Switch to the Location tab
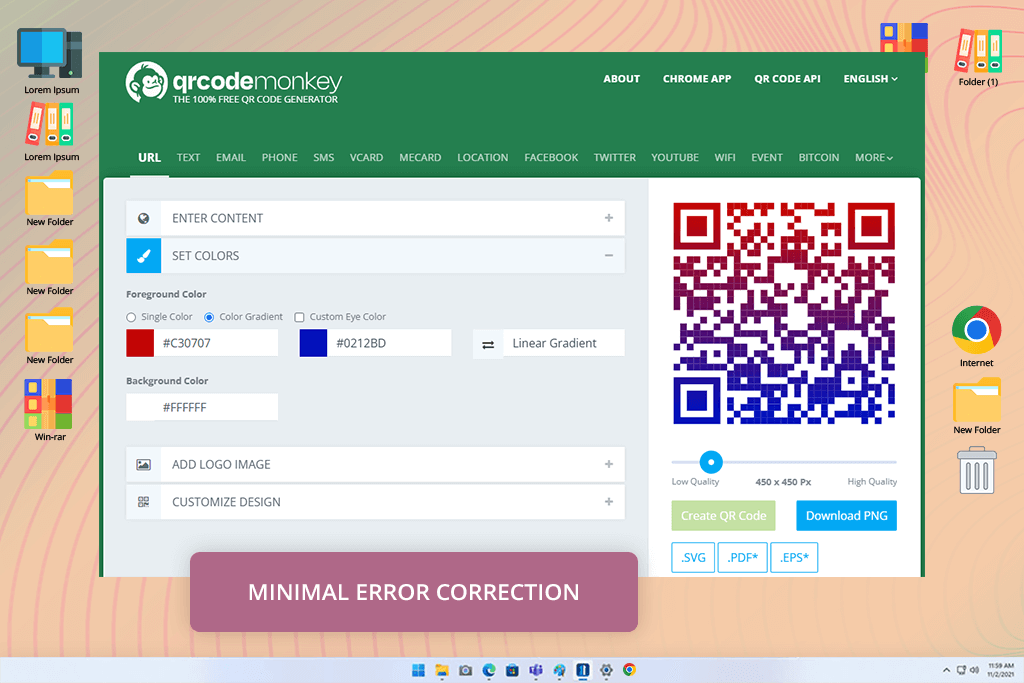The height and width of the screenshot is (683, 1024). point(483,157)
